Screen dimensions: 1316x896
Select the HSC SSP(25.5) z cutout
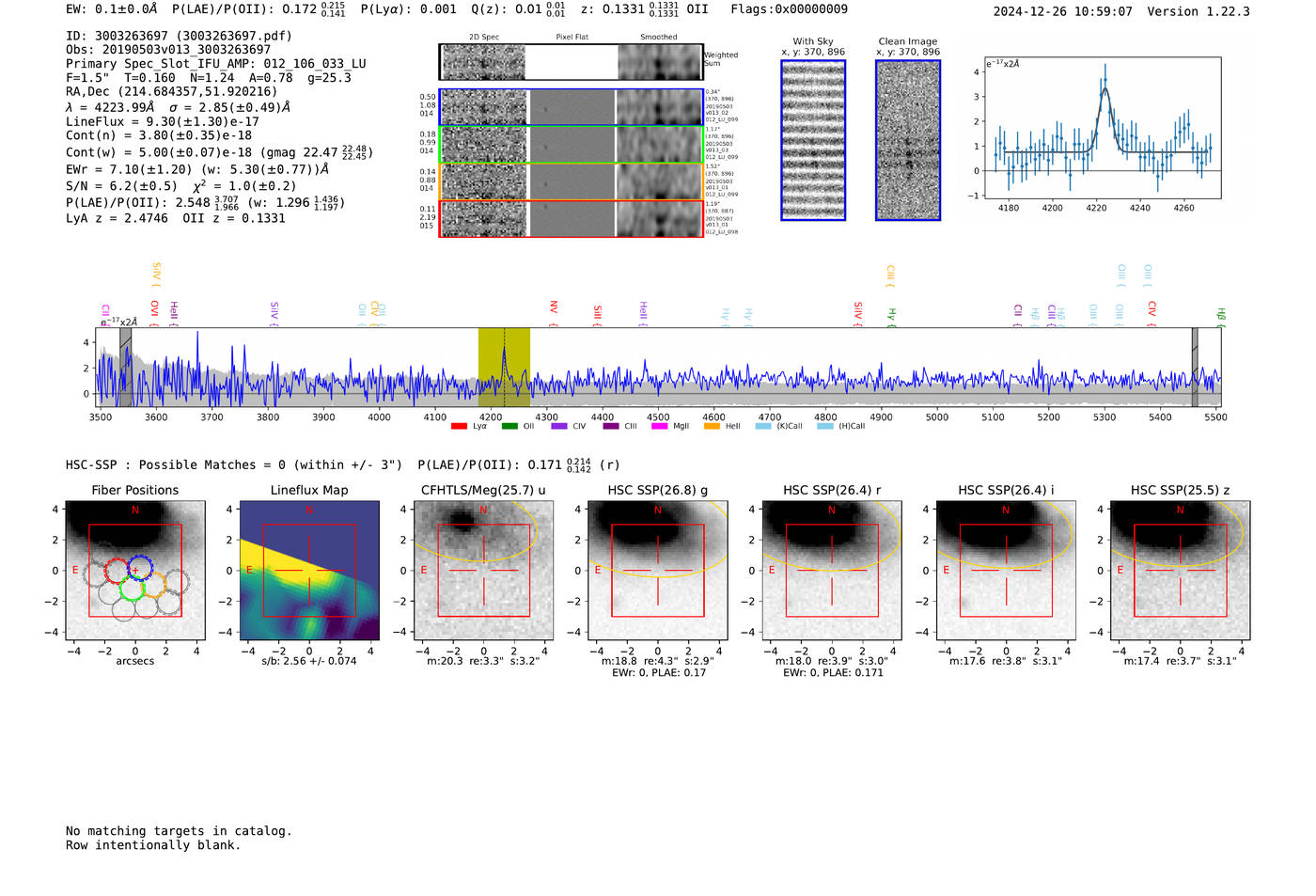point(1181,571)
